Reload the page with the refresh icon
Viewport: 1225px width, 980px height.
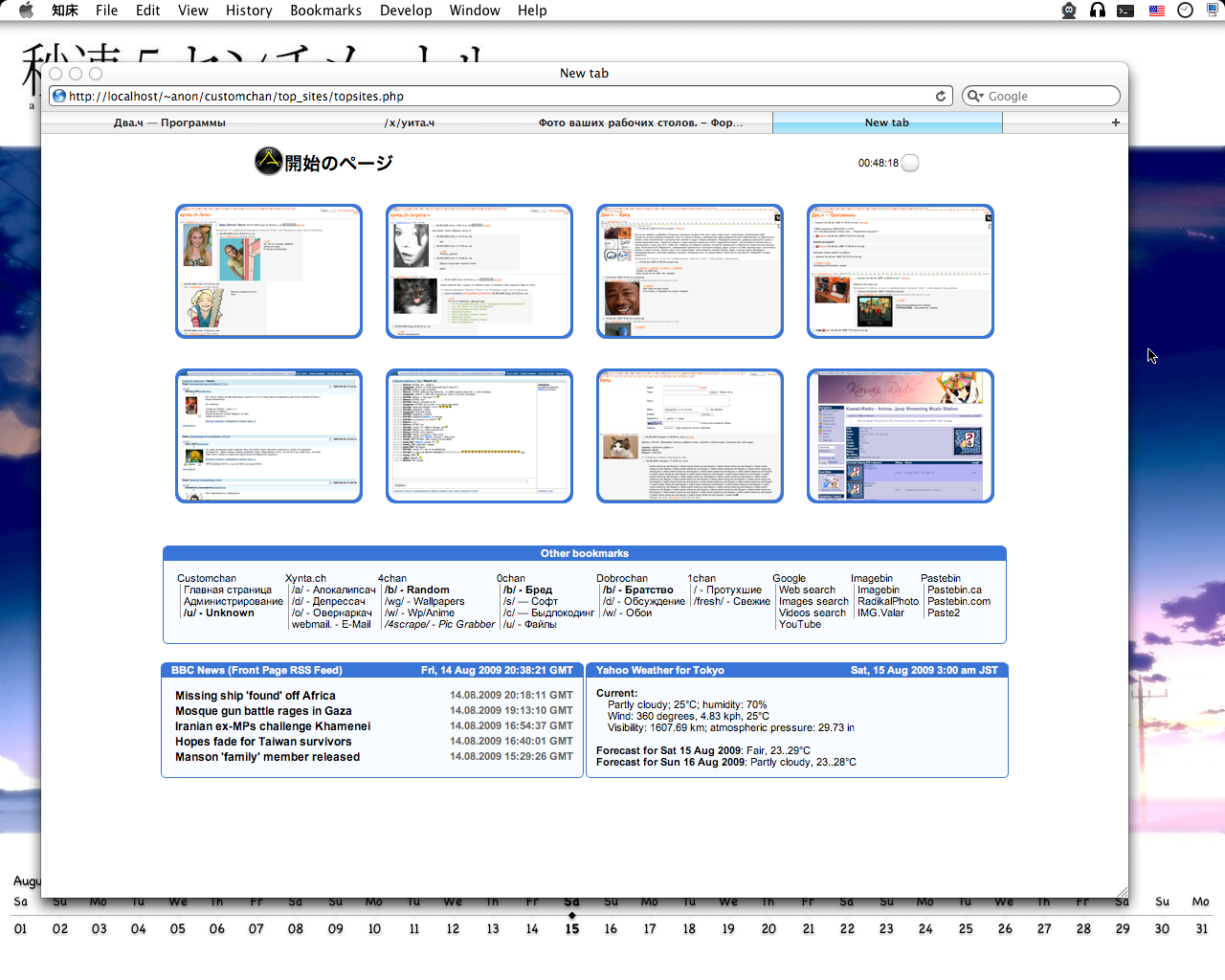(941, 96)
